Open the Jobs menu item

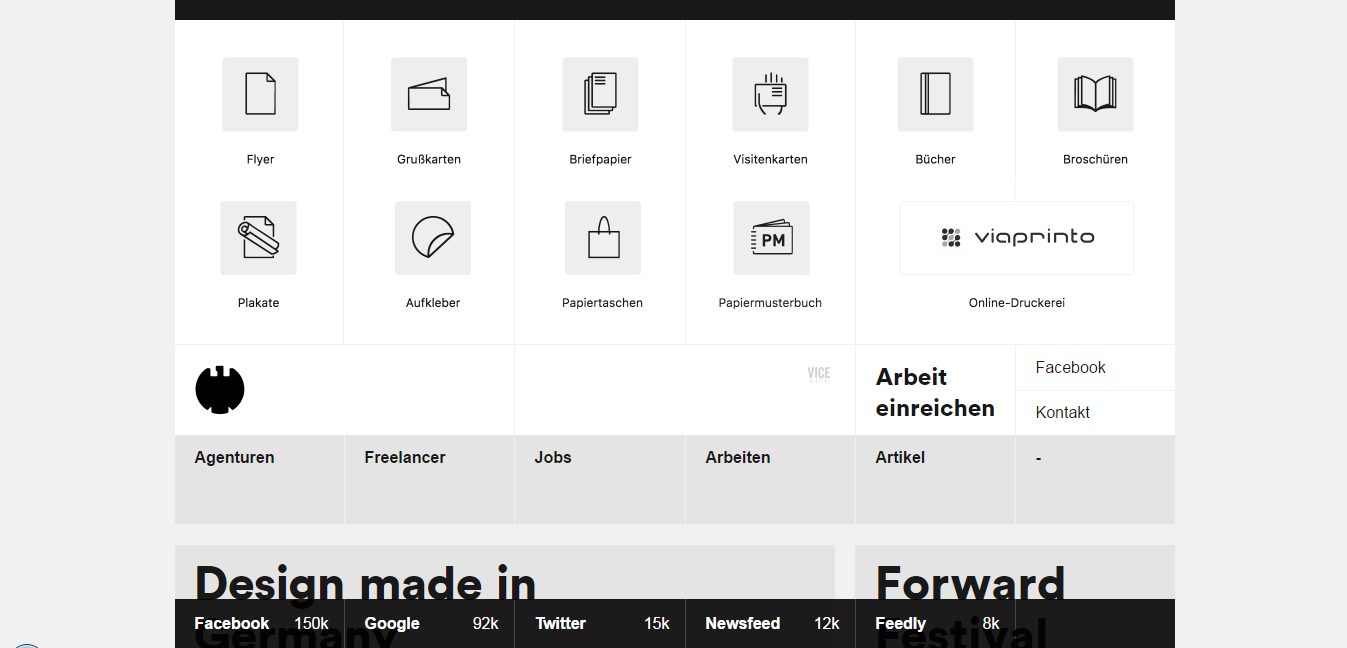[x=552, y=457]
